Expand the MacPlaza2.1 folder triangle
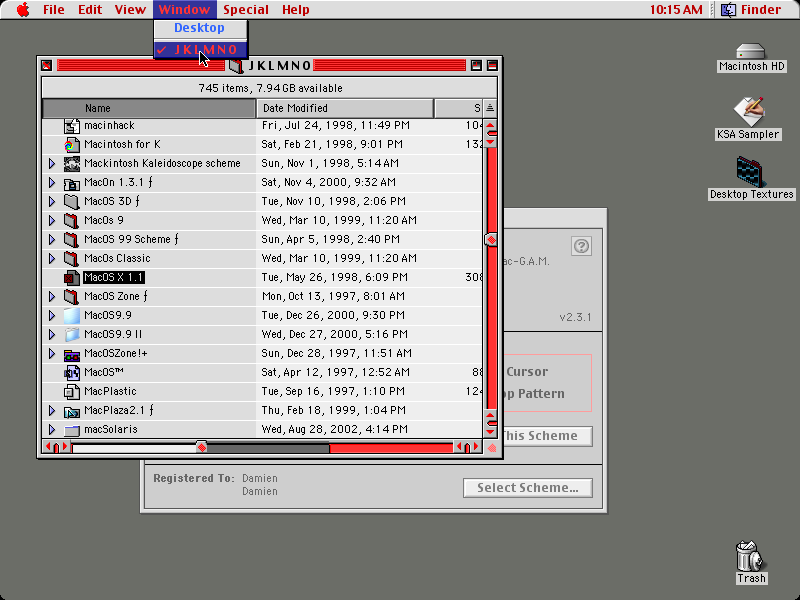The width and height of the screenshot is (800, 600). click(x=52, y=411)
